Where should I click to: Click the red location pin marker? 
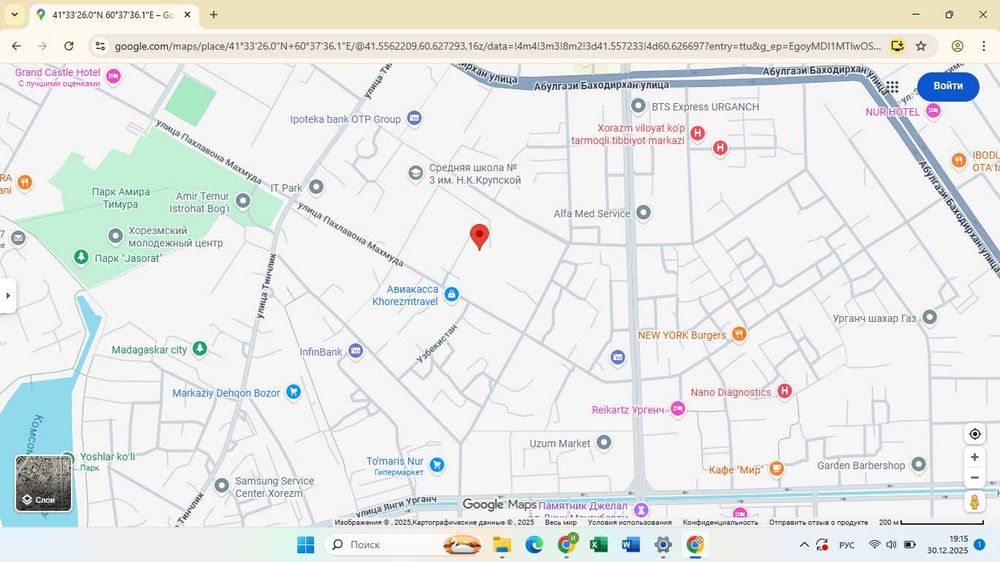pyautogui.click(x=480, y=236)
